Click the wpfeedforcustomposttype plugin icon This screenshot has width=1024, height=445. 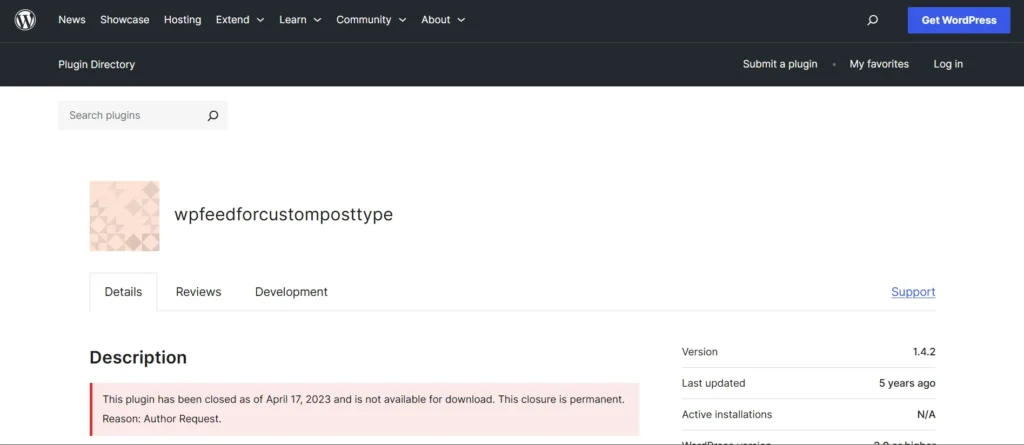tap(124, 215)
